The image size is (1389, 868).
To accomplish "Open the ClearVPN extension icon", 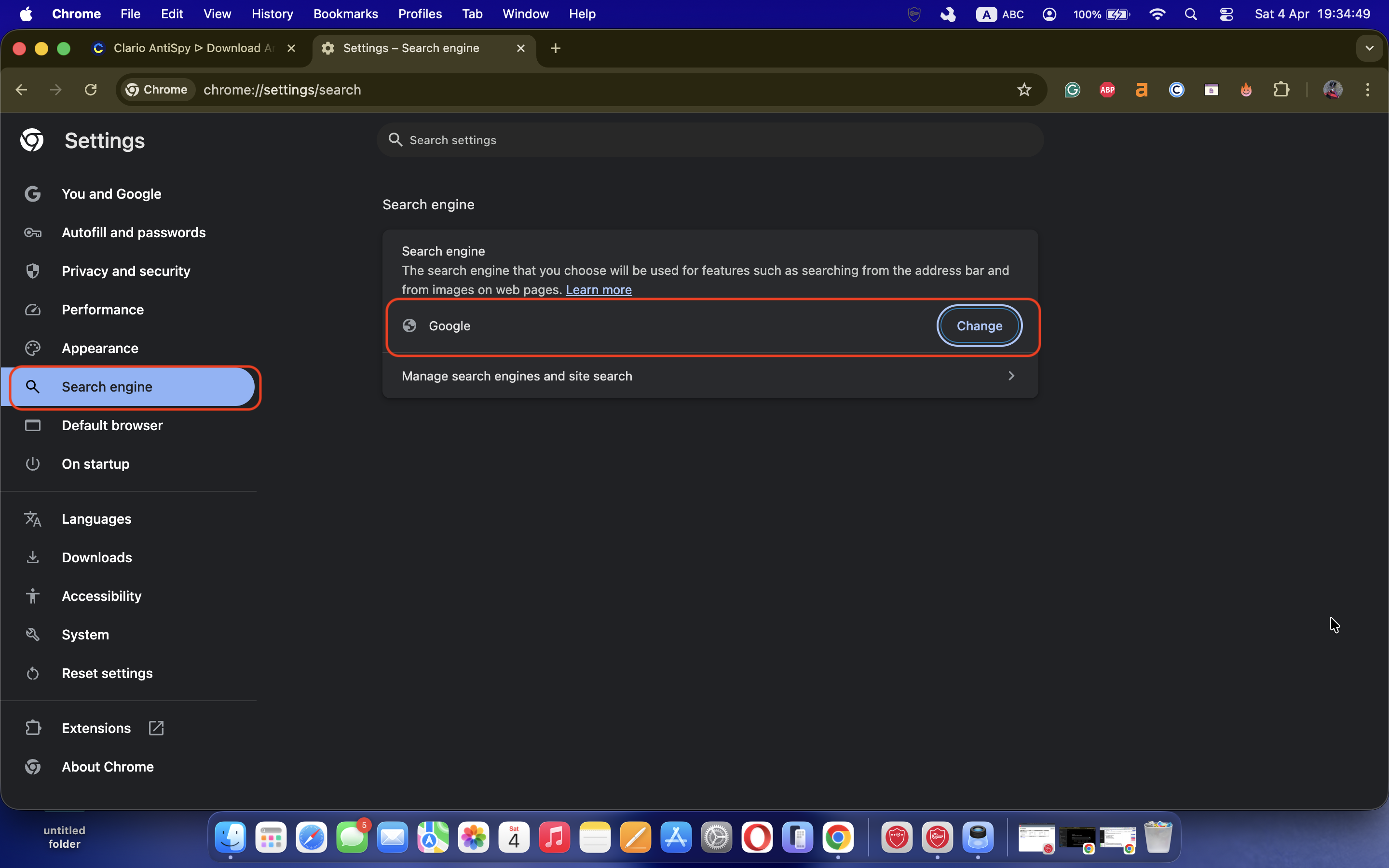I will (1176, 90).
